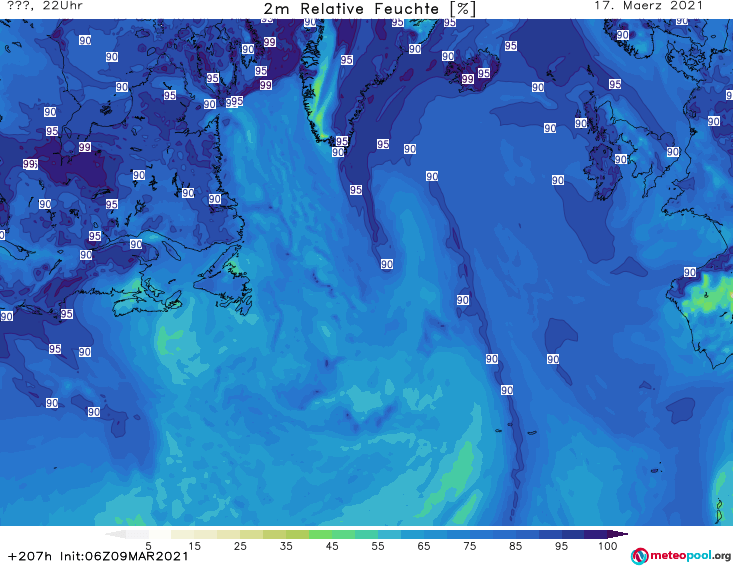Click the date '17. Maerz 2021'
This screenshot has height=566, width=733.
pos(648,6)
